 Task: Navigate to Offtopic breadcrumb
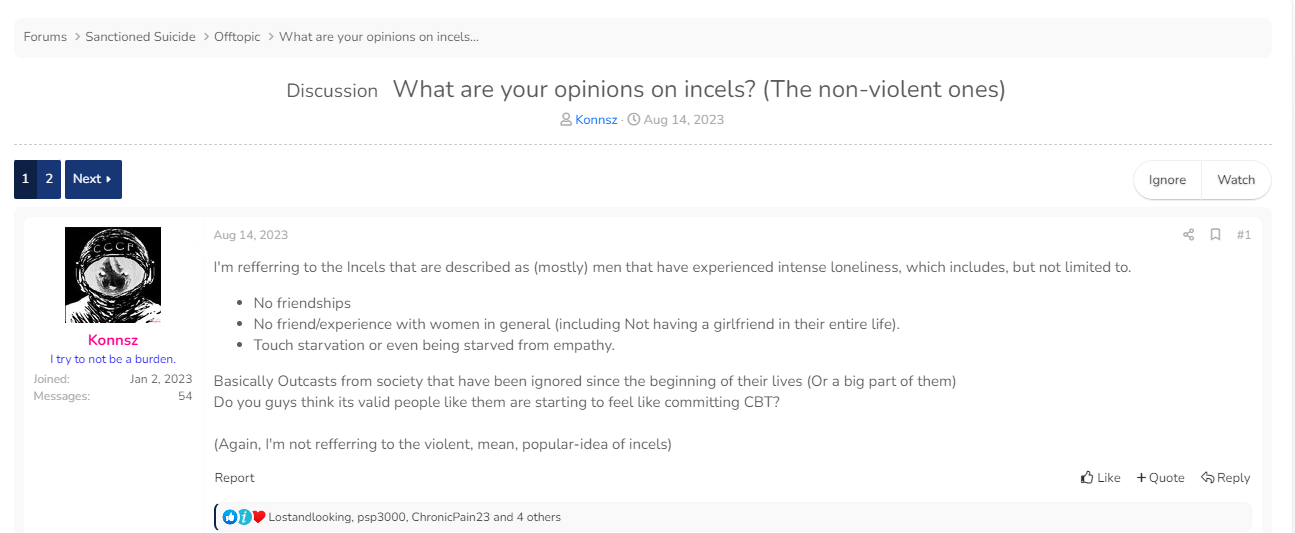(237, 37)
